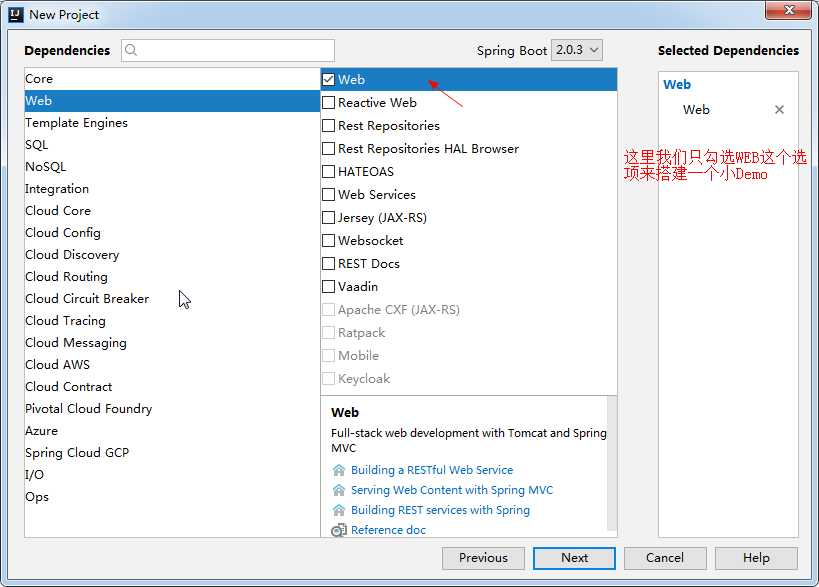
Task: Choose the NoSQL category
Action: pyautogui.click(x=172, y=167)
